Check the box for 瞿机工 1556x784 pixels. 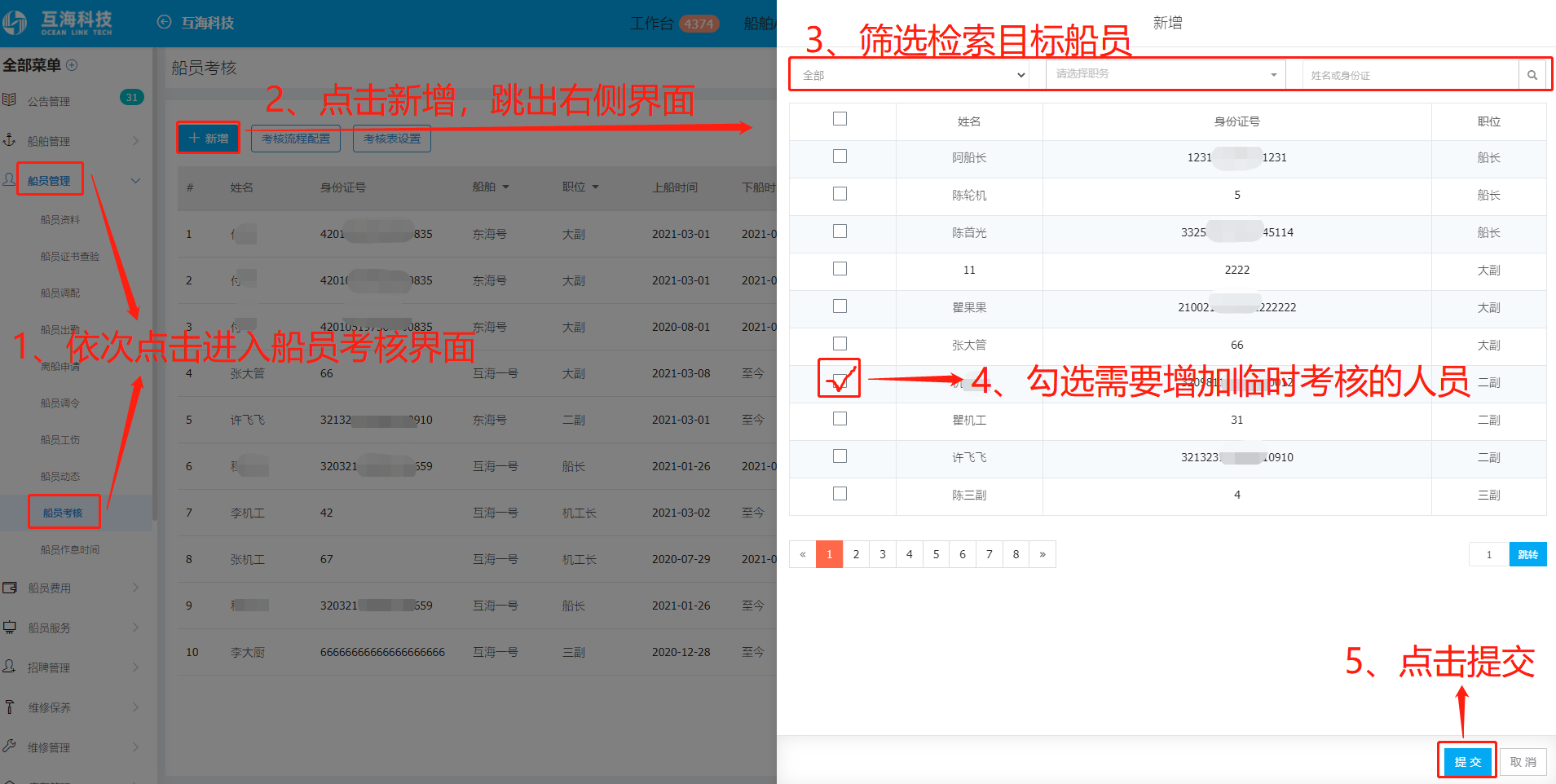(x=840, y=419)
